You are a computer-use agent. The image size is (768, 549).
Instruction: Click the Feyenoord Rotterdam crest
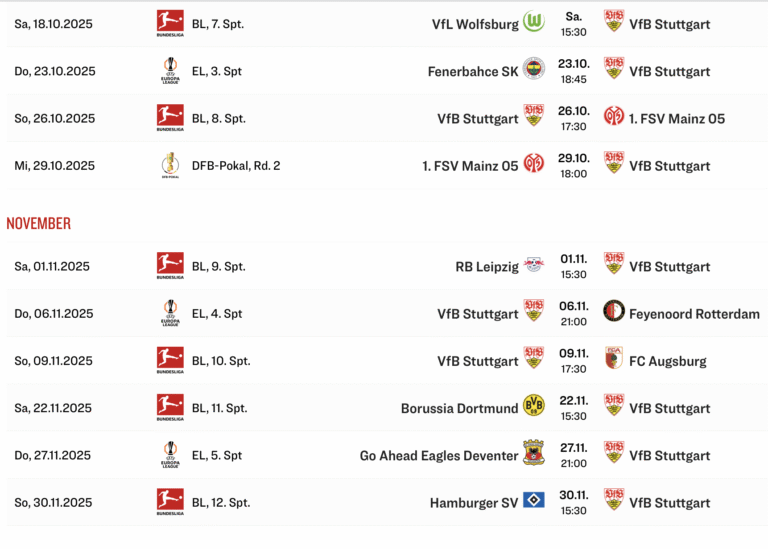pyautogui.click(x=614, y=312)
